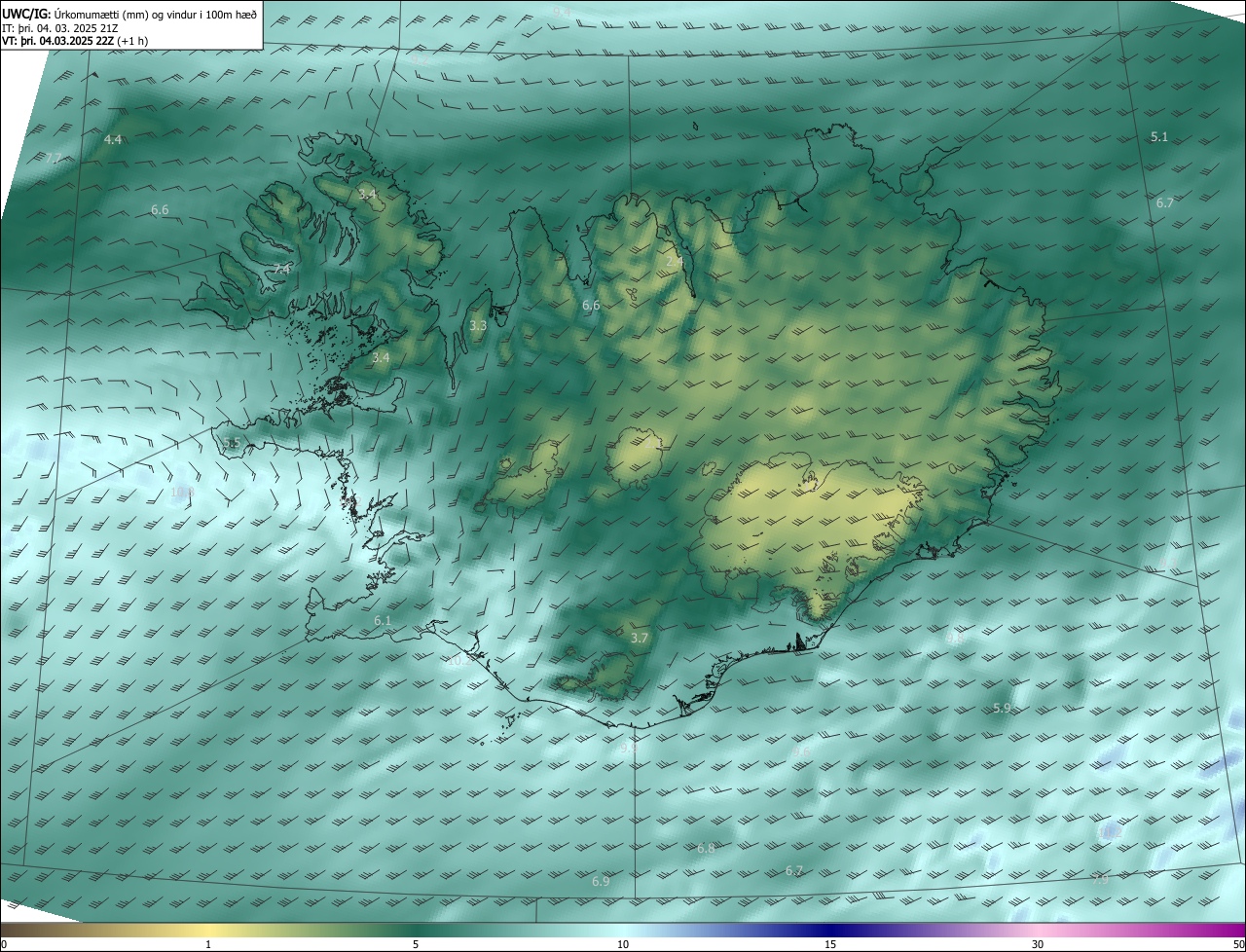
Task: Select the 10.8 value over the sea
Action: [x=182, y=493]
